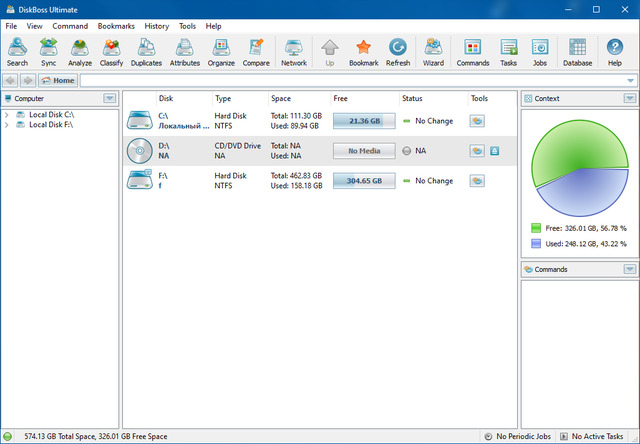This screenshot has height=444, width=640.
Task: Open the Commands panel dropdown arrow
Action: (x=629, y=269)
